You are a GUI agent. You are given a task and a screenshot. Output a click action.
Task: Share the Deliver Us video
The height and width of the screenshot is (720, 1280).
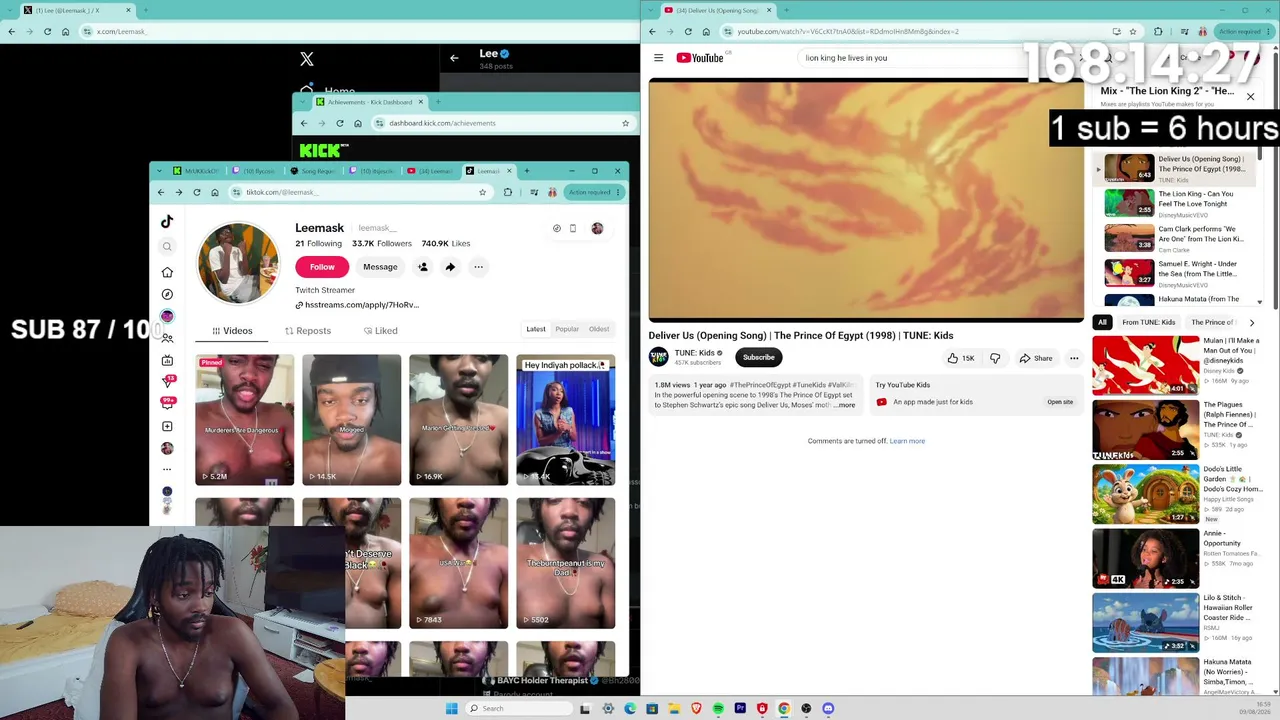(x=1035, y=358)
